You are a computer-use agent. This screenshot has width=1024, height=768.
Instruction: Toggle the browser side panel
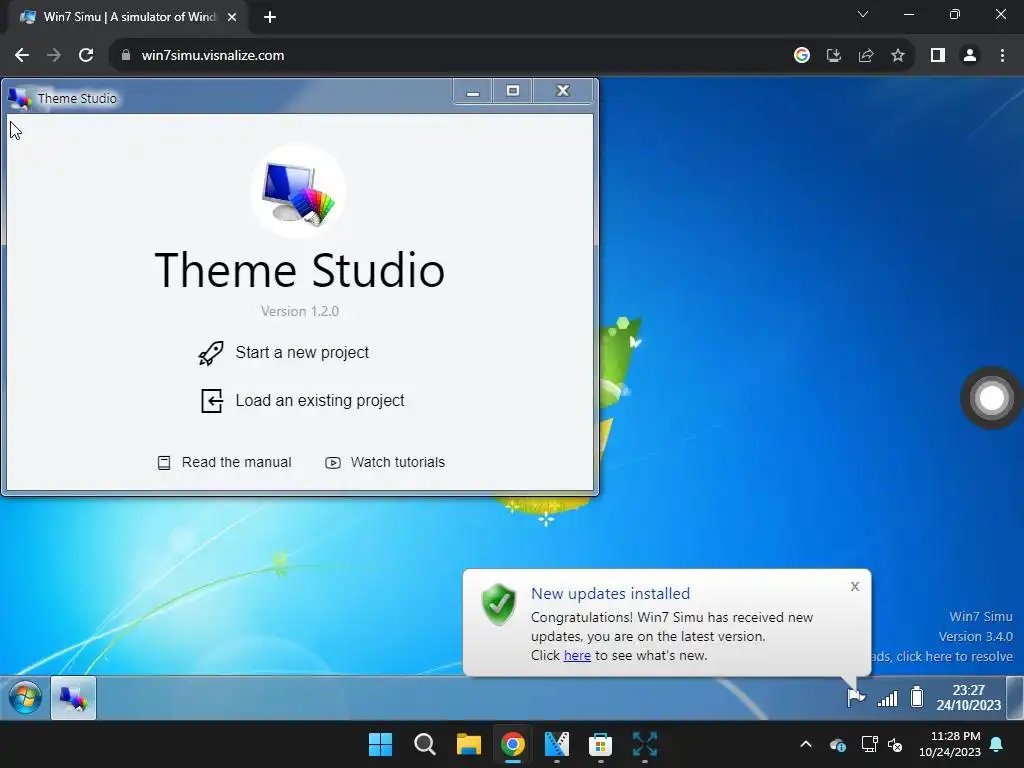[x=938, y=56]
